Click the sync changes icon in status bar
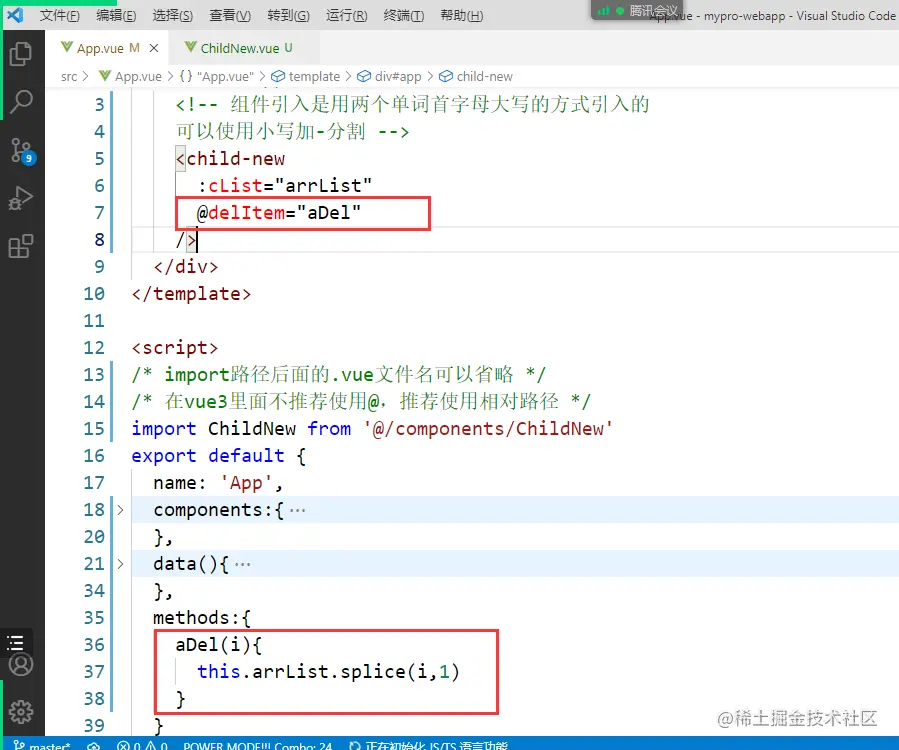This screenshot has height=750, width=899. pos(93,746)
